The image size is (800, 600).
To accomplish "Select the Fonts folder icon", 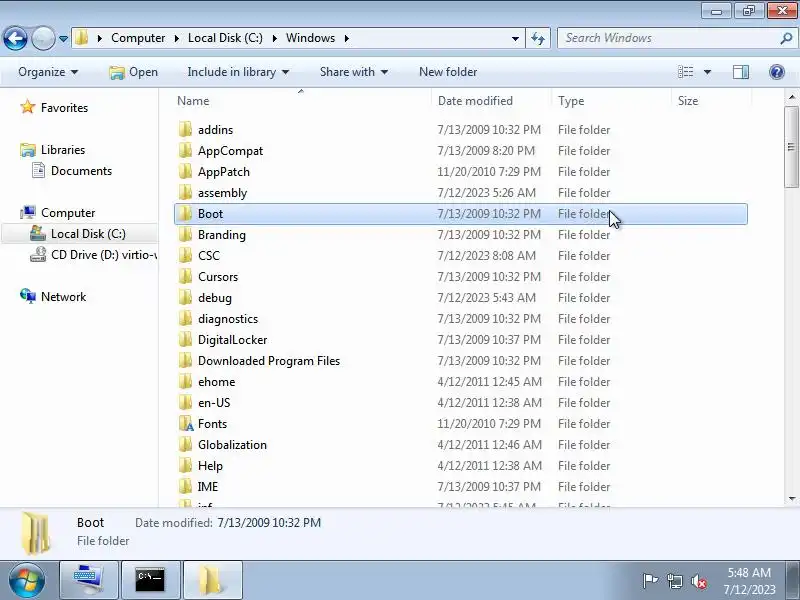I will point(186,423).
